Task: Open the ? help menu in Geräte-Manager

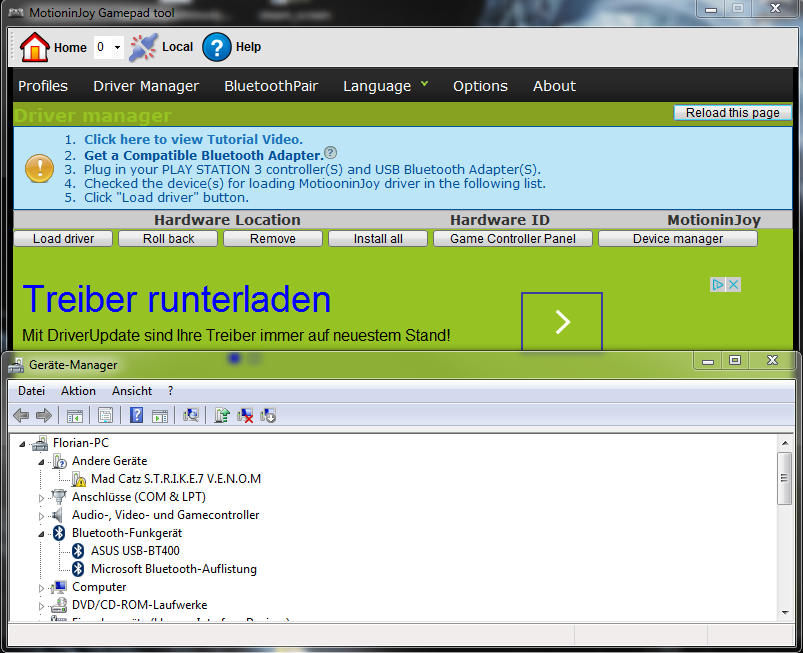Action: click(171, 391)
